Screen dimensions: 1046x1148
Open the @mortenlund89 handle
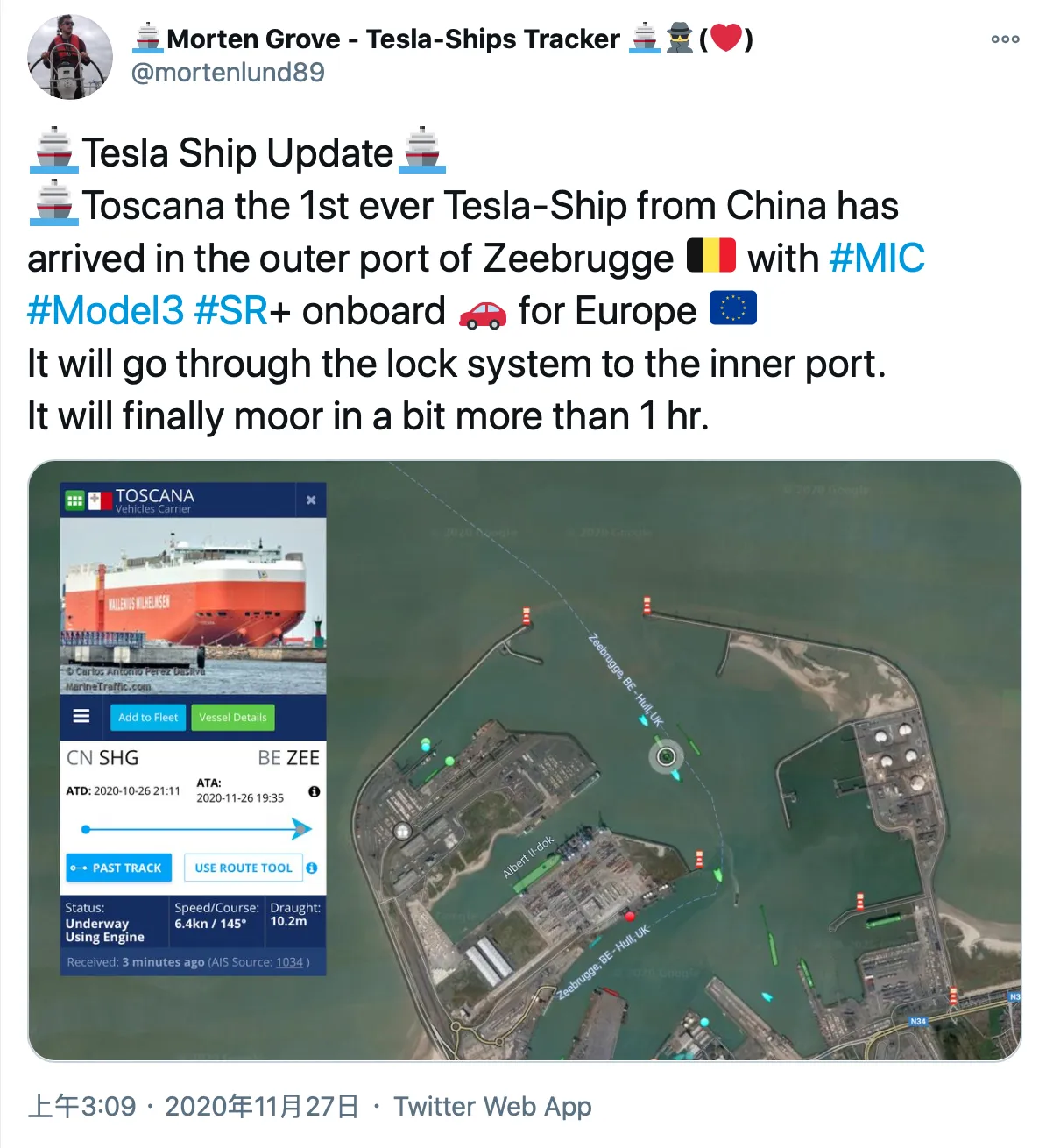tap(228, 72)
